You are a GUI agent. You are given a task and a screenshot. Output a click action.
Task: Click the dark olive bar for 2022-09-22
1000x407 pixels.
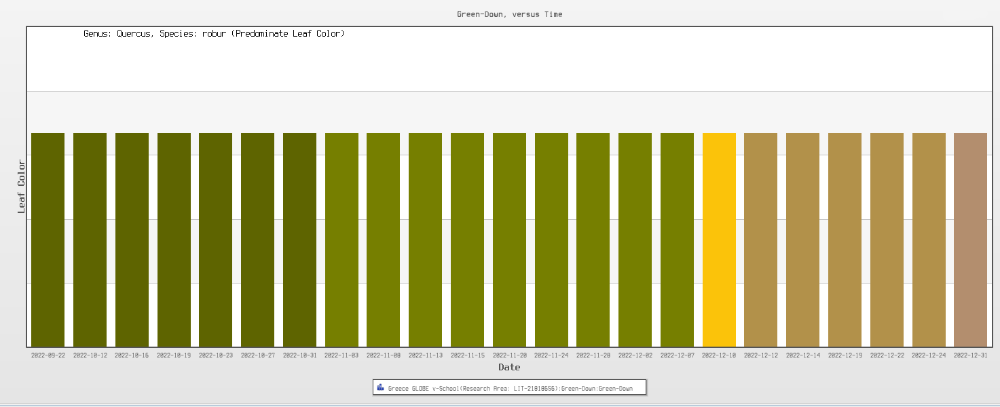(x=48, y=240)
